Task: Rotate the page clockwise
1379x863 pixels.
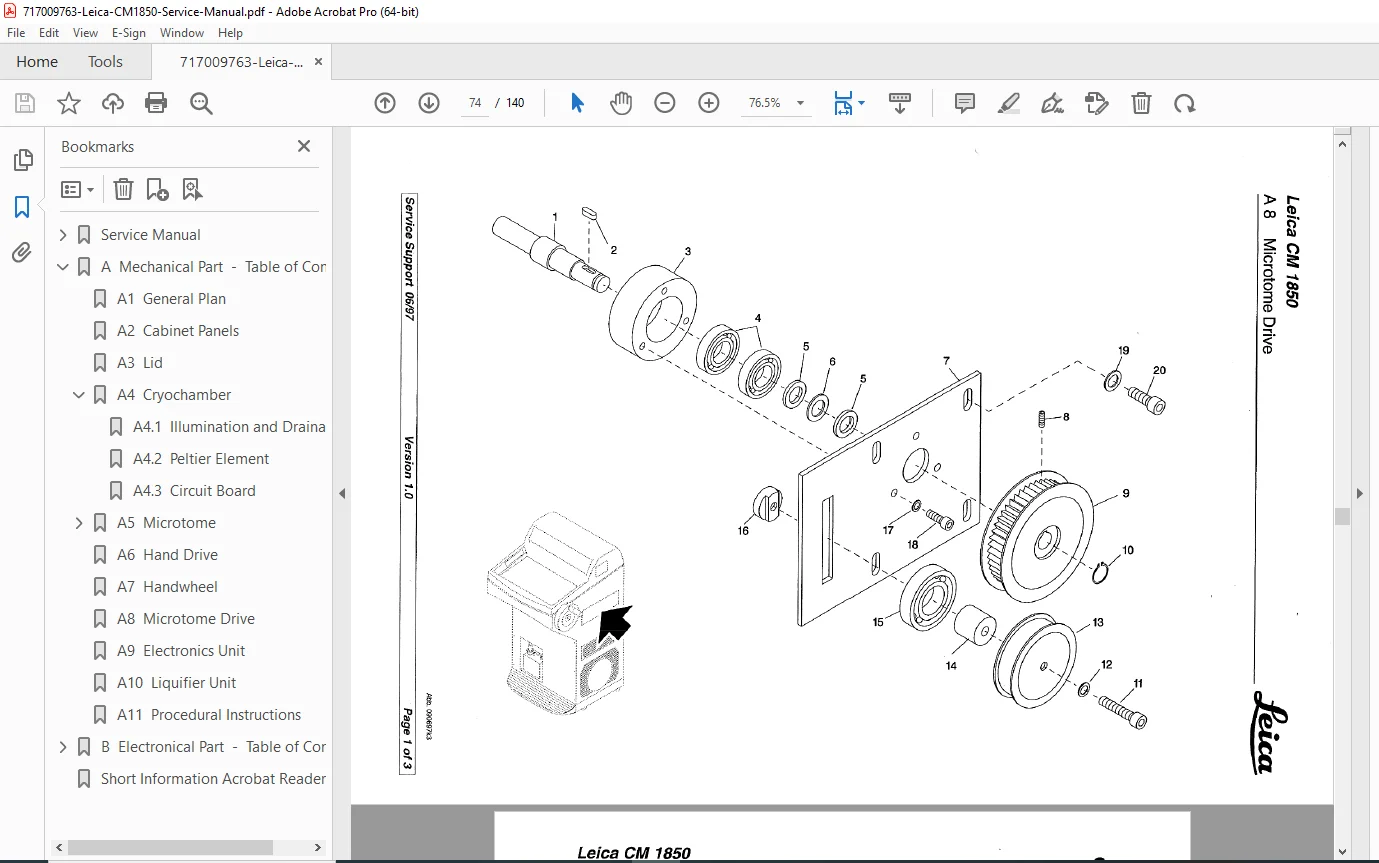Action: 1185,103
